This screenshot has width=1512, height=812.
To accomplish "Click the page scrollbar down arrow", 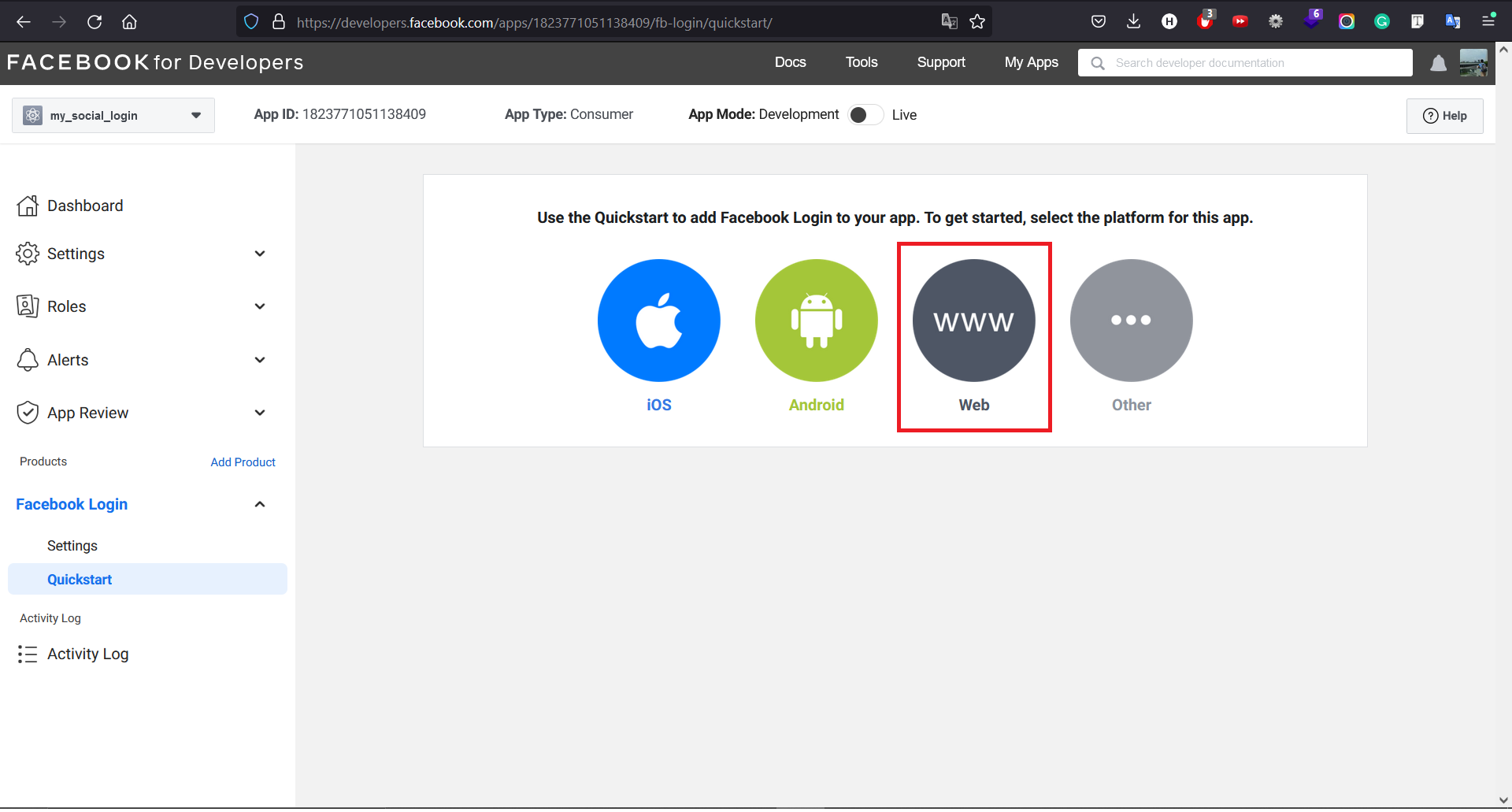I will click(x=1503, y=800).
